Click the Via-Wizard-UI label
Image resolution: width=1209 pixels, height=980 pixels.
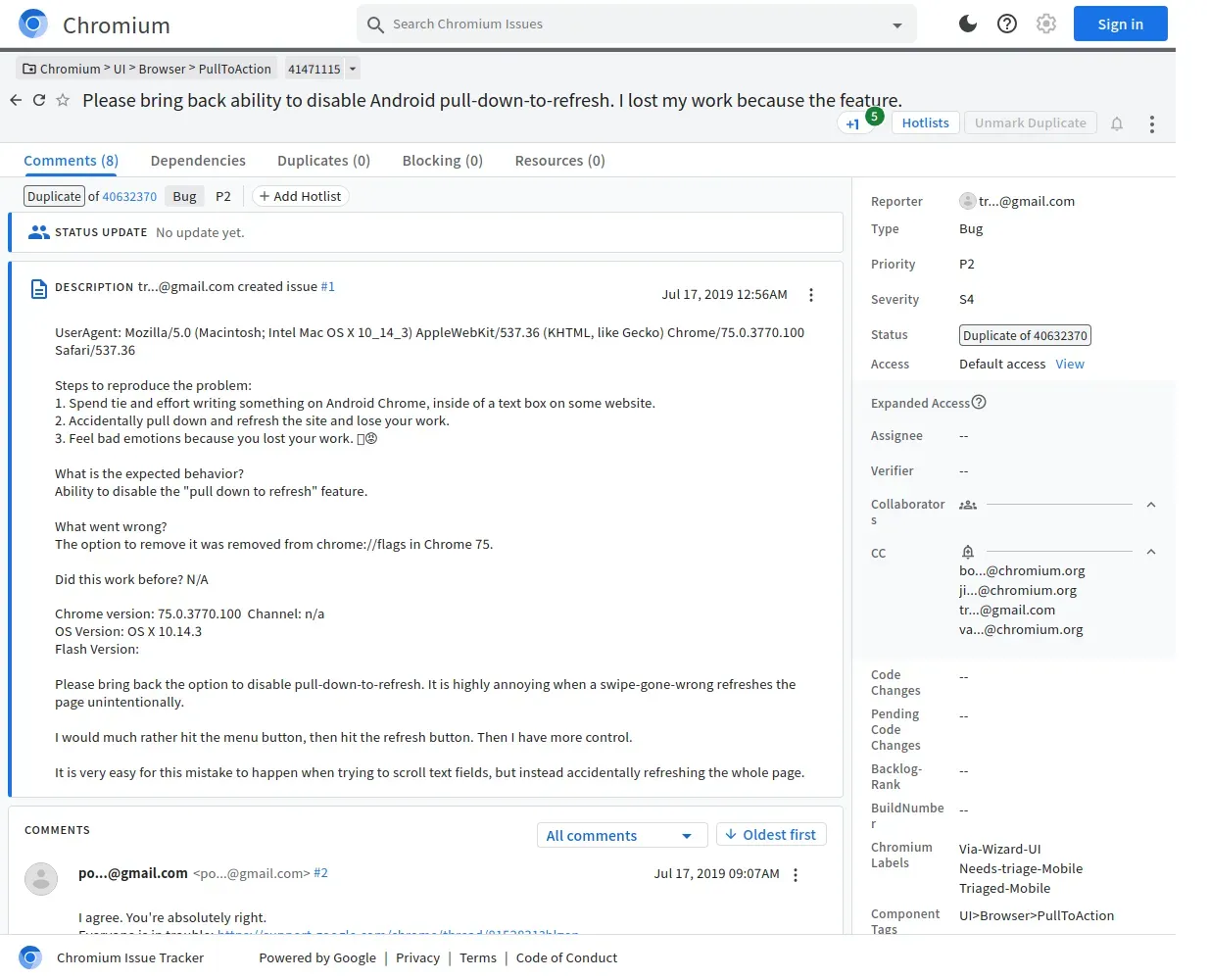[x=999, y=849]
